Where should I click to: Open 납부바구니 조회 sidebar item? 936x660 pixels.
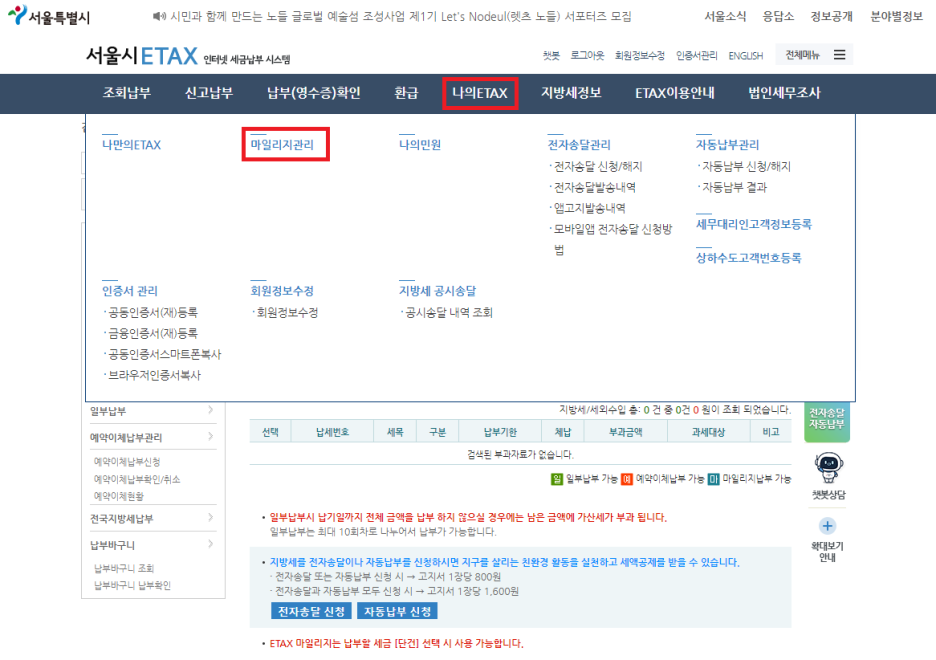pos(124,568)
